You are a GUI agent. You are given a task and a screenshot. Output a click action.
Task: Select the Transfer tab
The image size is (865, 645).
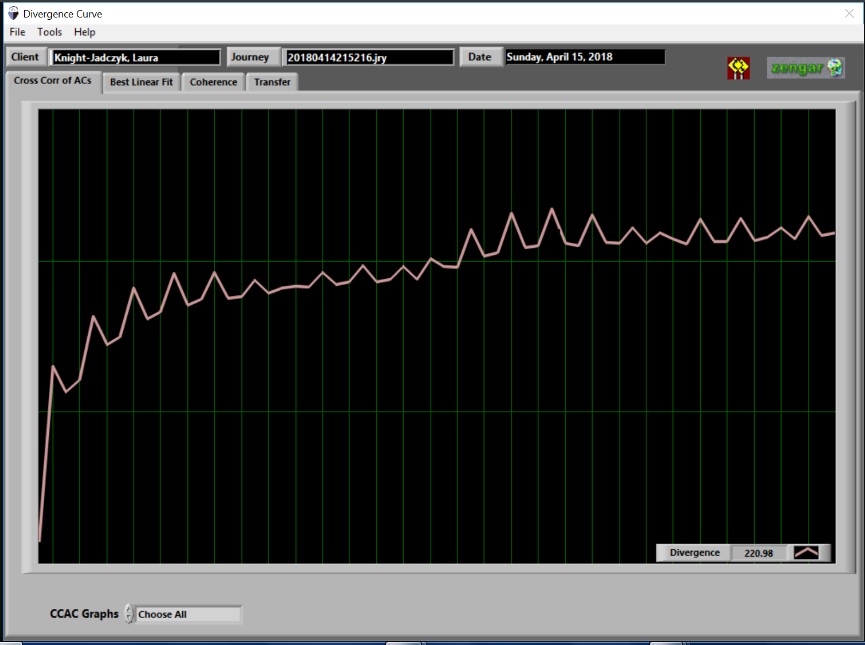(272, 82)
